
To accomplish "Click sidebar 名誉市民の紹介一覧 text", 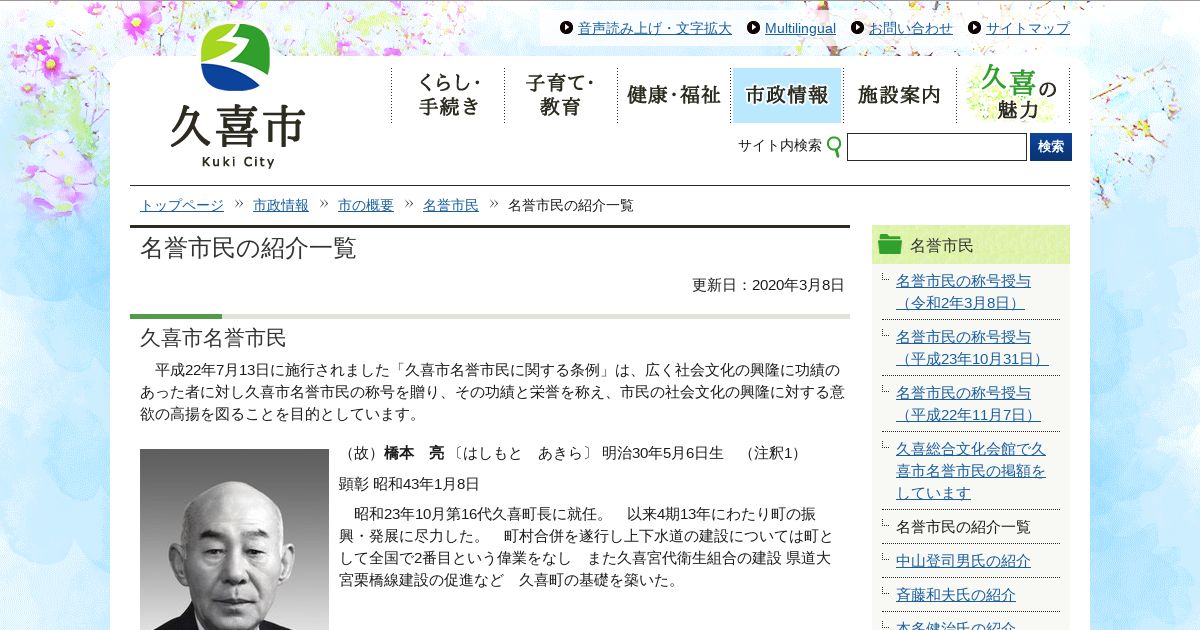I will pos(963,527).
